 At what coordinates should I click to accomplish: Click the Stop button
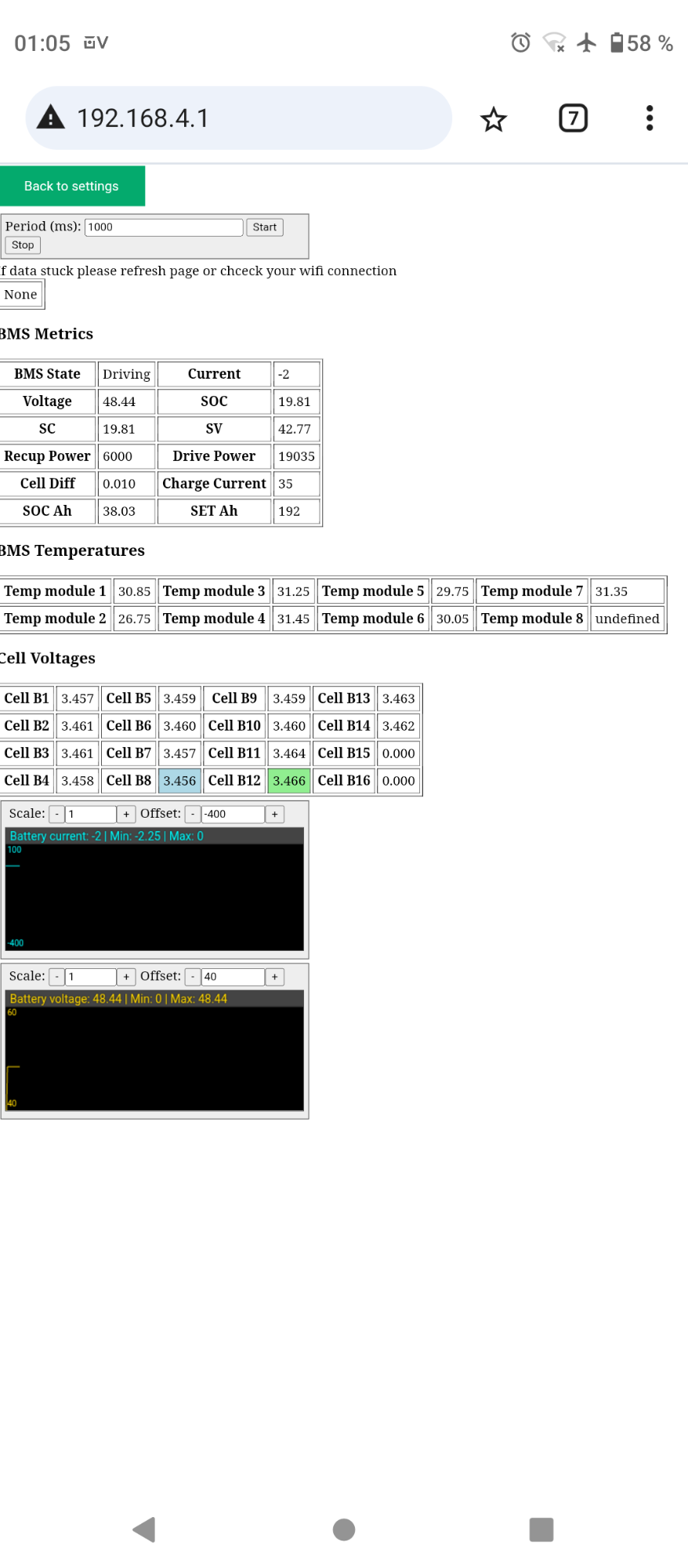point(23,245)
